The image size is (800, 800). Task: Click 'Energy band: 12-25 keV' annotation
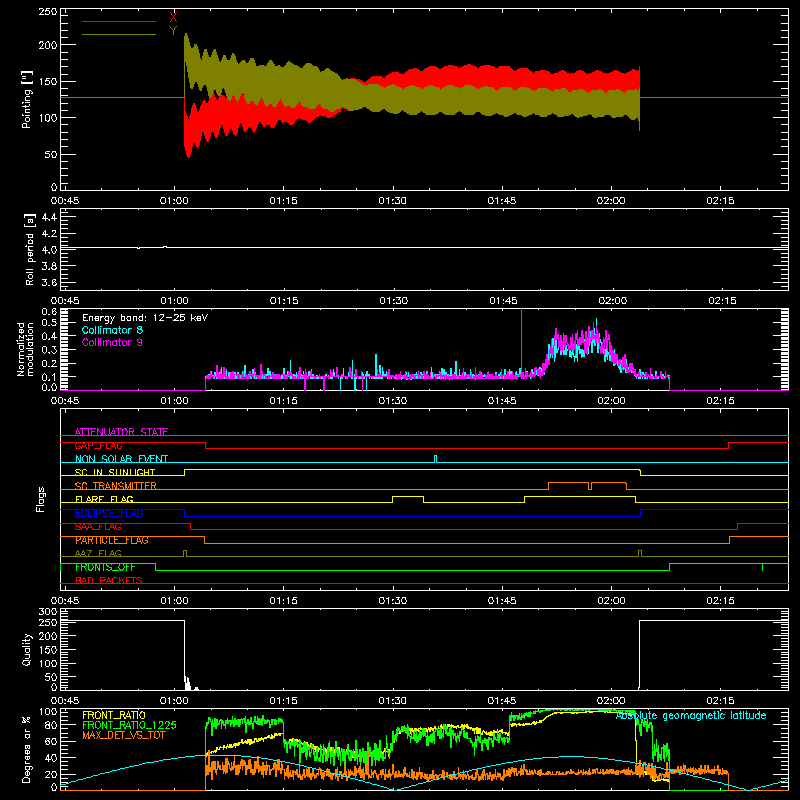(x=145, y=318)
